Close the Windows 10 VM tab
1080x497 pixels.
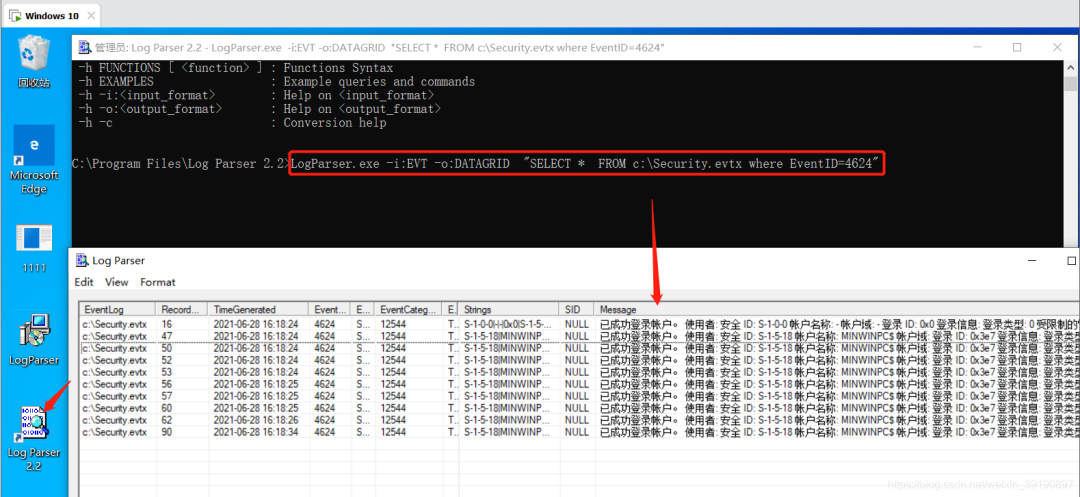[92, 16]
